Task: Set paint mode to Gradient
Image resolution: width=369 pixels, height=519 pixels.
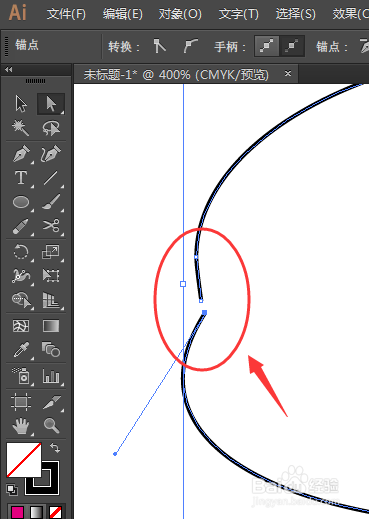Action: click(36, 512)
